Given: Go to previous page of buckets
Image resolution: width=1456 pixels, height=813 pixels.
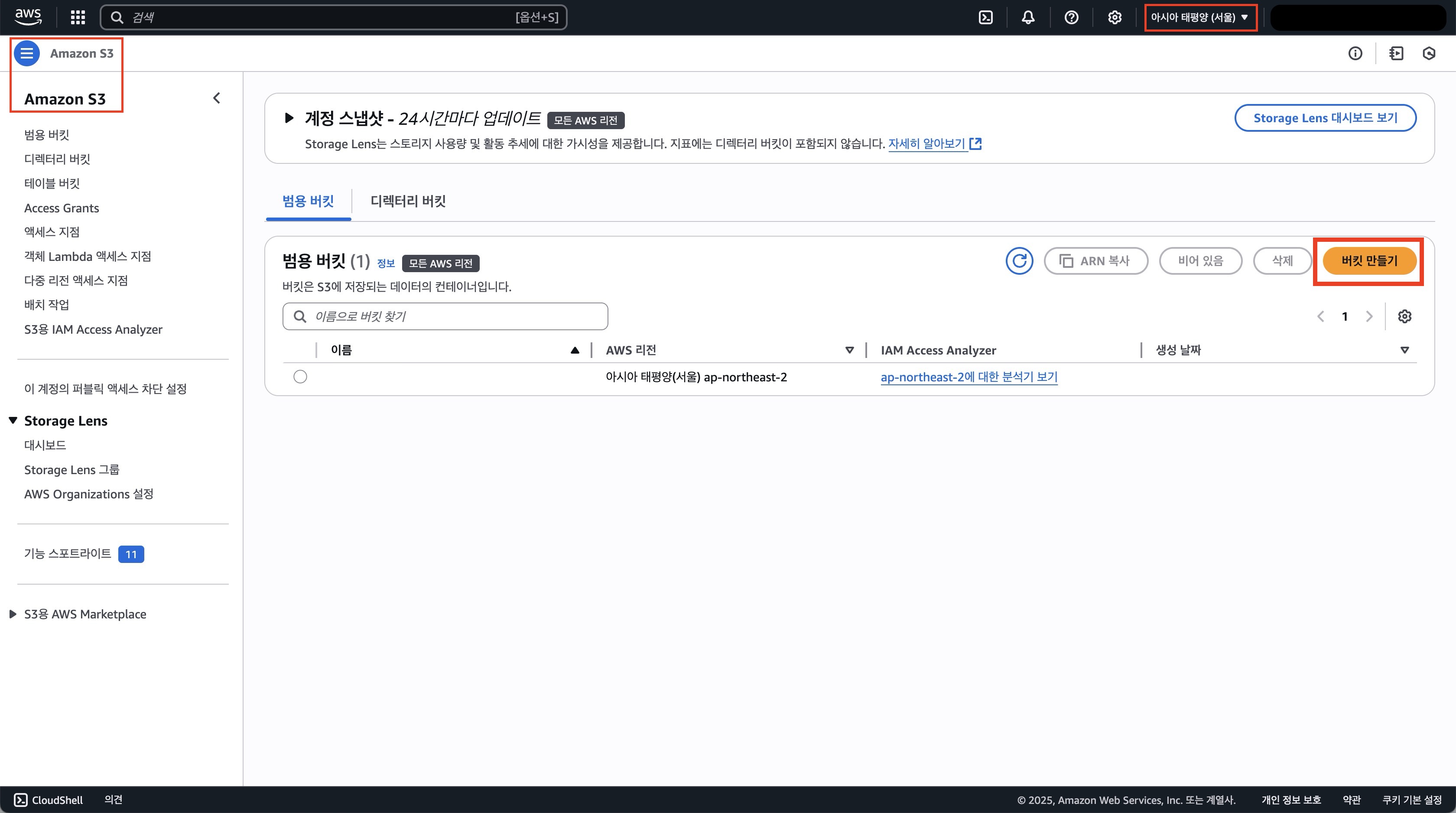Looking at the screenshot, I should [1320, 316].
